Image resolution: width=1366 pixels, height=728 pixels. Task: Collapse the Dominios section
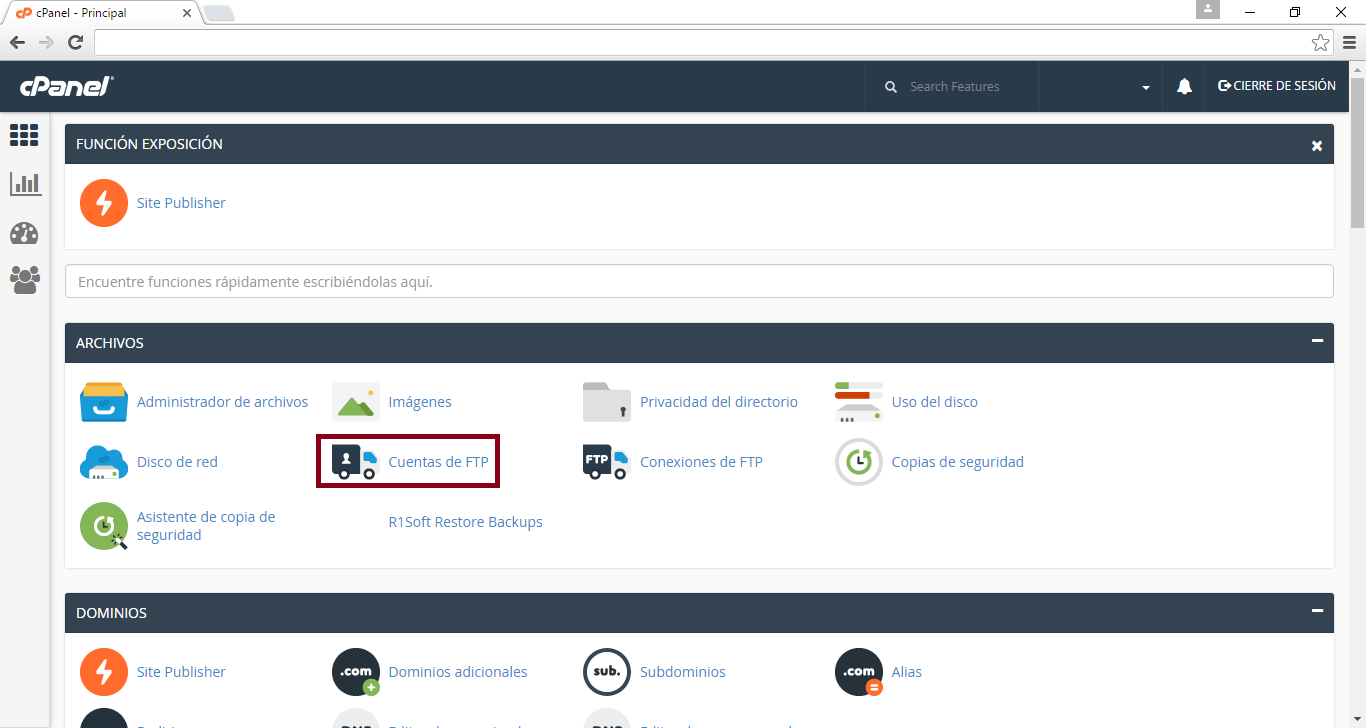coord(1317,612)
